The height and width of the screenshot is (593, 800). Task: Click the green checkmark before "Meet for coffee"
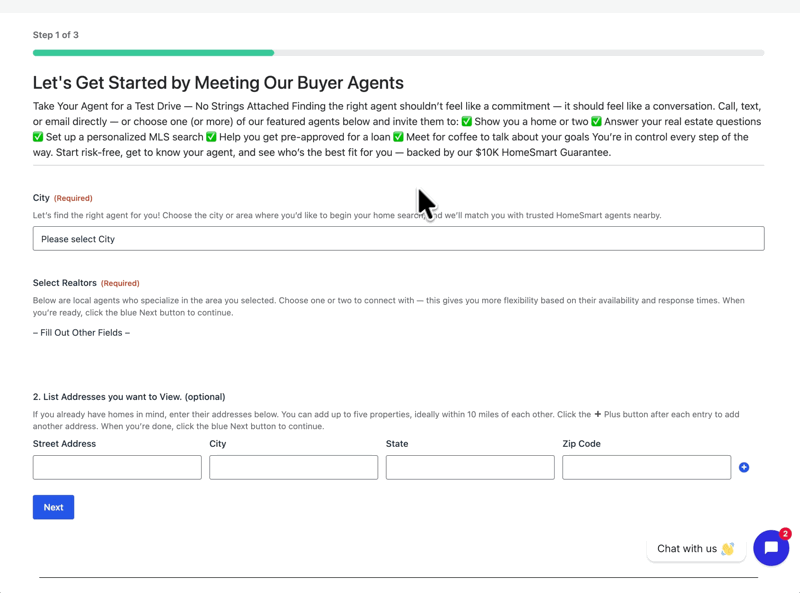click(398, 137)
